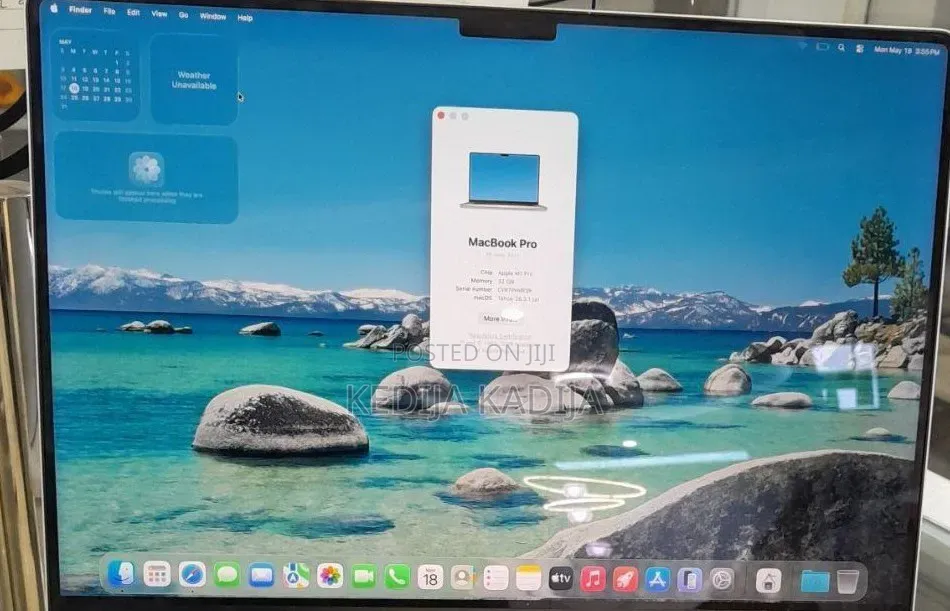Viewport: 950px width, 611px height.
Task: Open the green Phone app in the Dock
Action: [x=397, y=577]
